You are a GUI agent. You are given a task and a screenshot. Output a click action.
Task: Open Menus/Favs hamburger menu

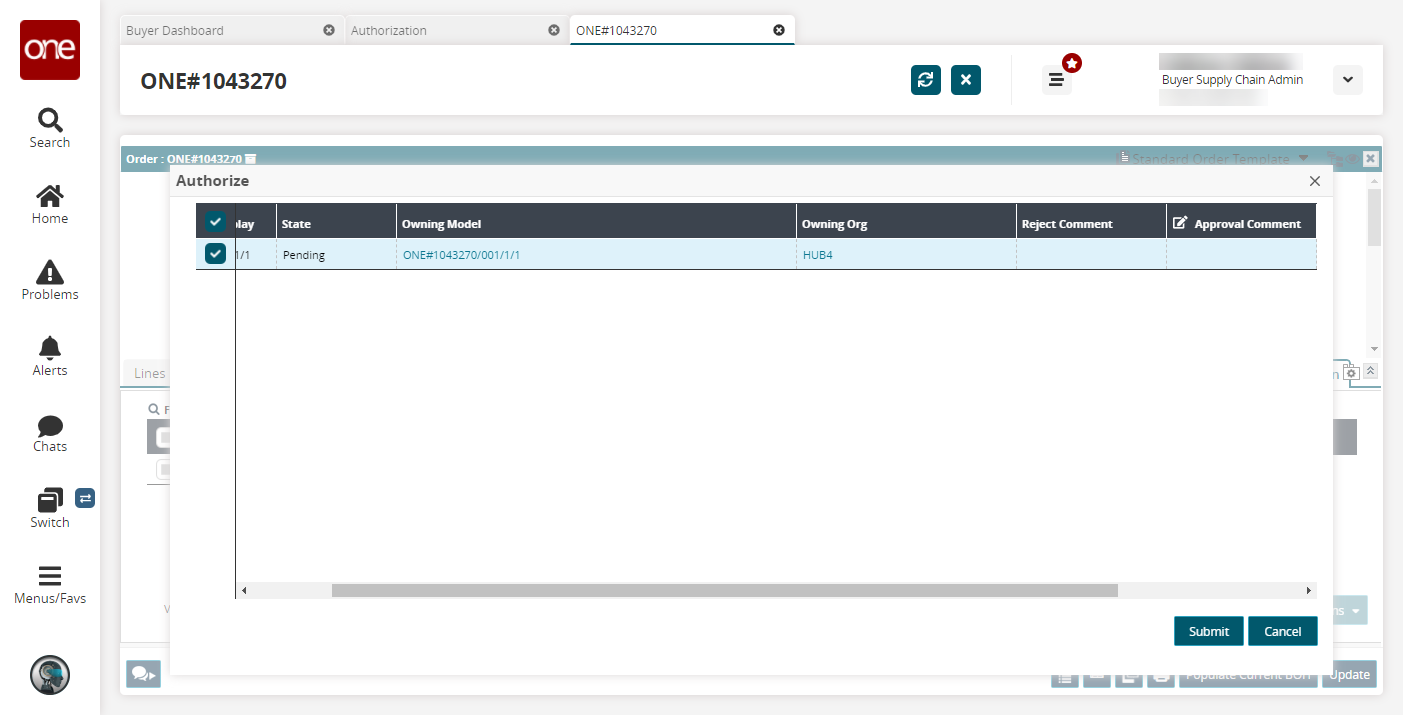pyautogui.click(x=49, y=585)
